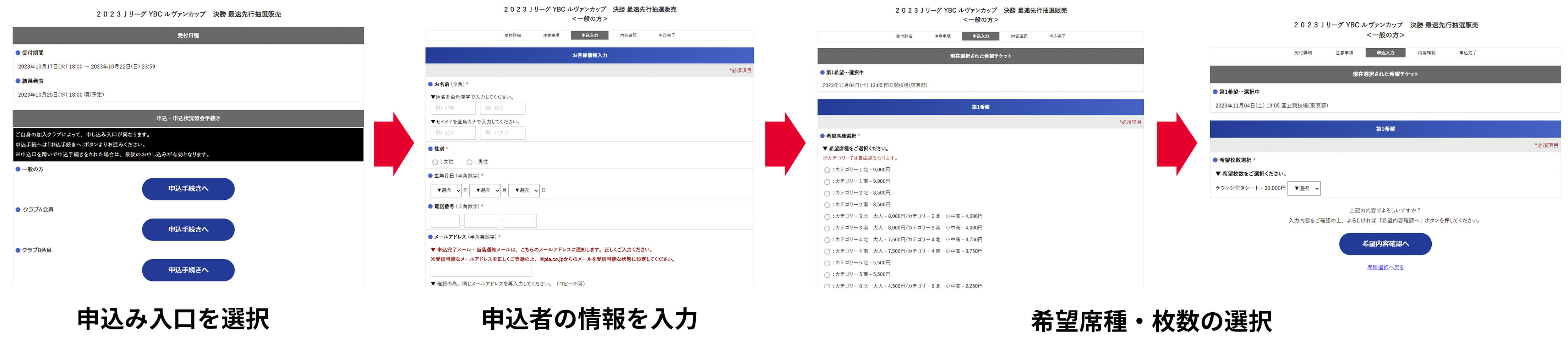The image size is (1568, 345).
Task: Click the red arrow after the entrance selection panel
Action: (x=393, y=144)
